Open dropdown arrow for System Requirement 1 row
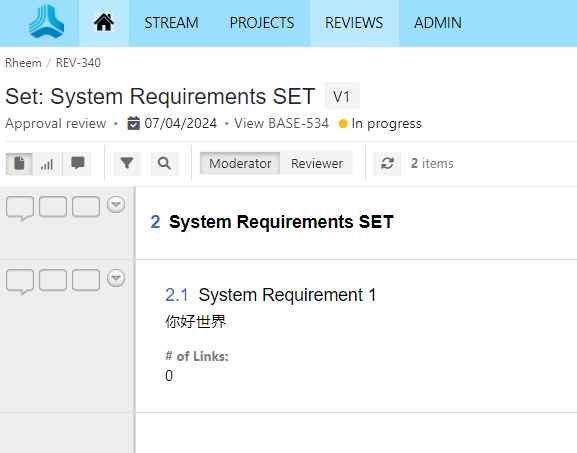Image resolution: width=577 pixels, height=453 pixels. coord(116,278)
